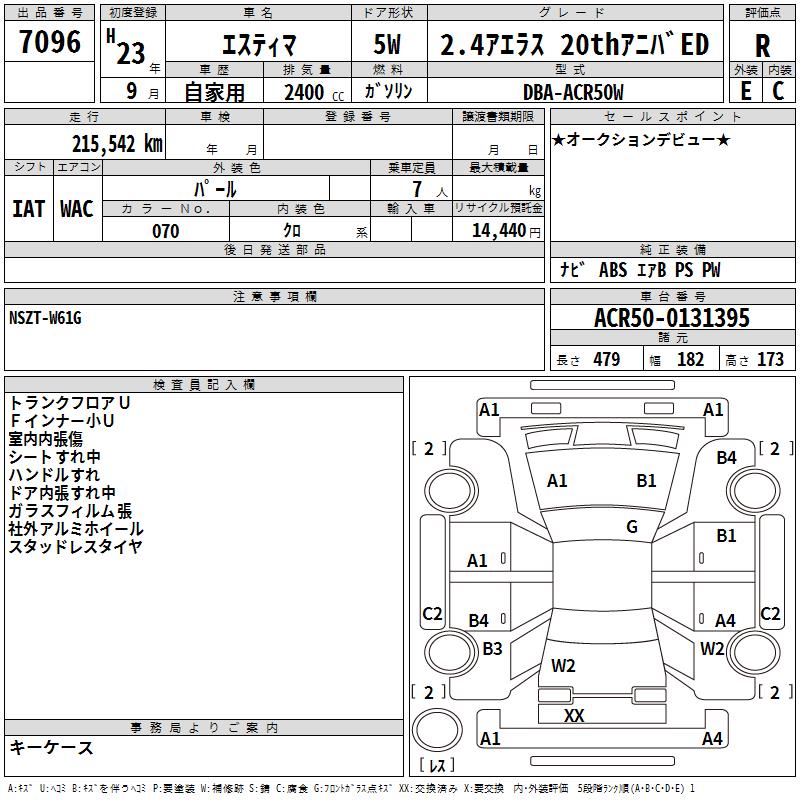Select length value 479
Screen dimensions: 800x800
606,359
